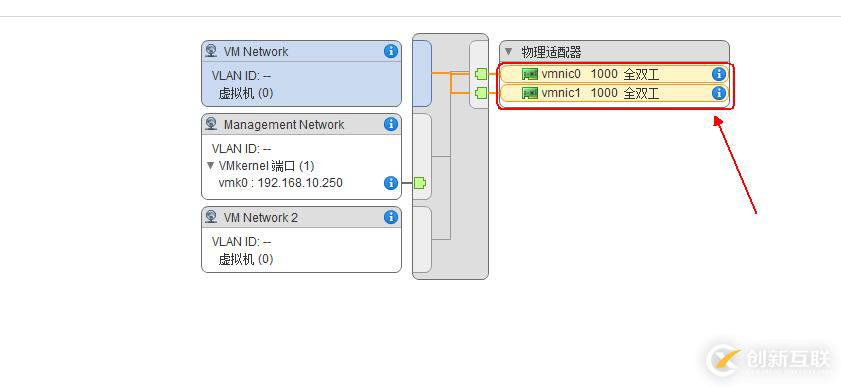Image resolution: width=841 pixels, height=389 pixels.
Task: Click the Management Network globe icon
Action: point(212,124)
